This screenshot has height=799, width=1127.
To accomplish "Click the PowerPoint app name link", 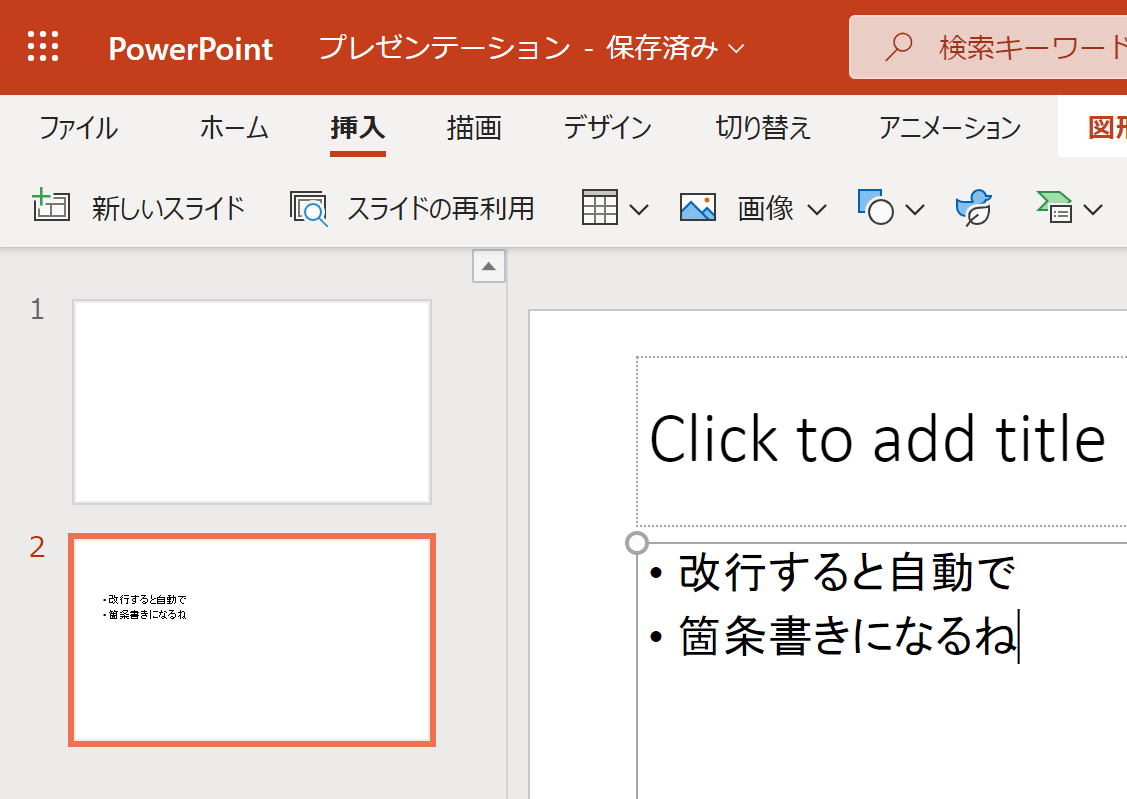I will click(x=190, y=49).
